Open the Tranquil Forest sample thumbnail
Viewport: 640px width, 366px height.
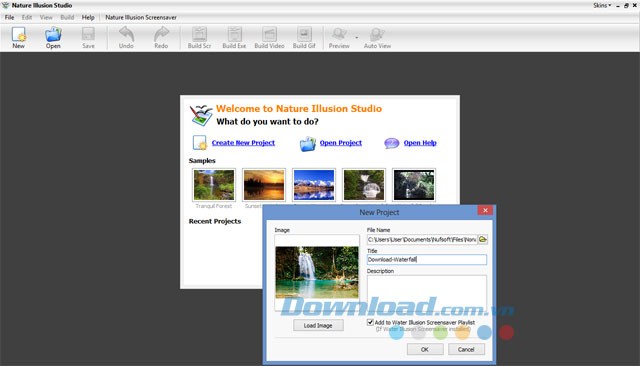click(x=214, y=185)
